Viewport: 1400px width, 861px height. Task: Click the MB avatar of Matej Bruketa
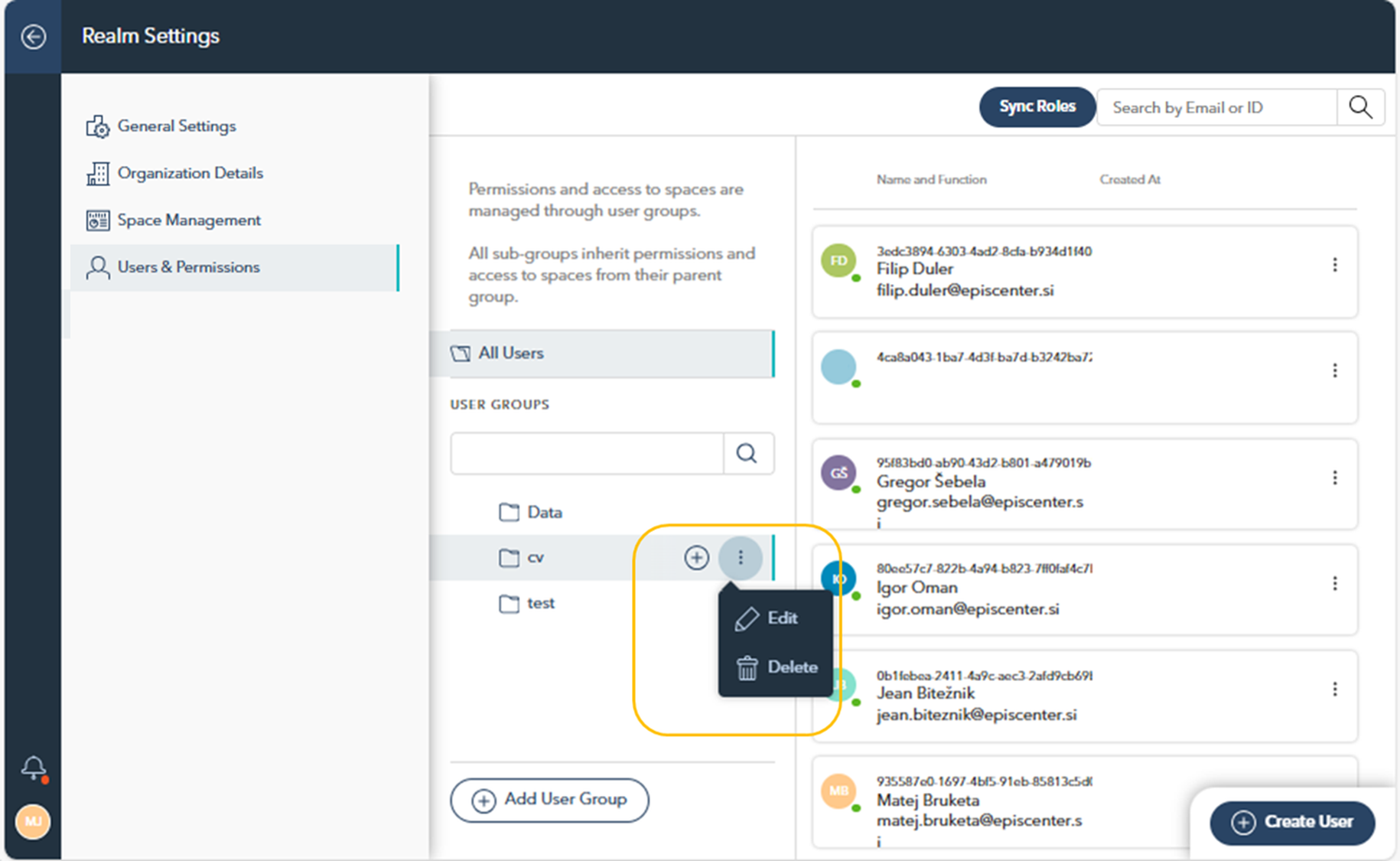[838, 791]
